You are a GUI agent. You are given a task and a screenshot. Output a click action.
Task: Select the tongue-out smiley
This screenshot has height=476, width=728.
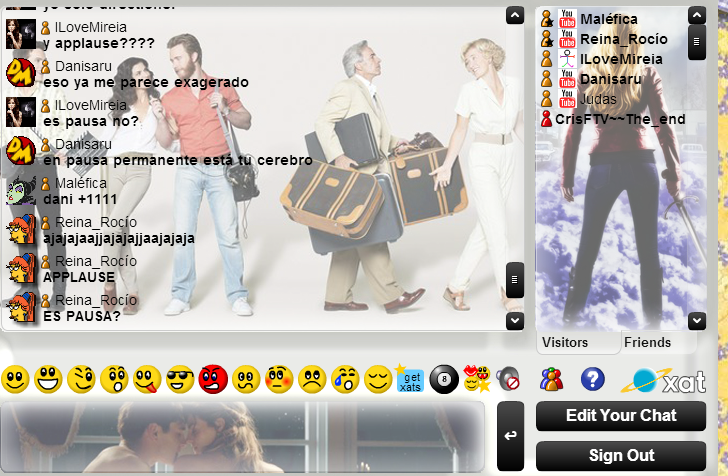(x=147, y=380)
